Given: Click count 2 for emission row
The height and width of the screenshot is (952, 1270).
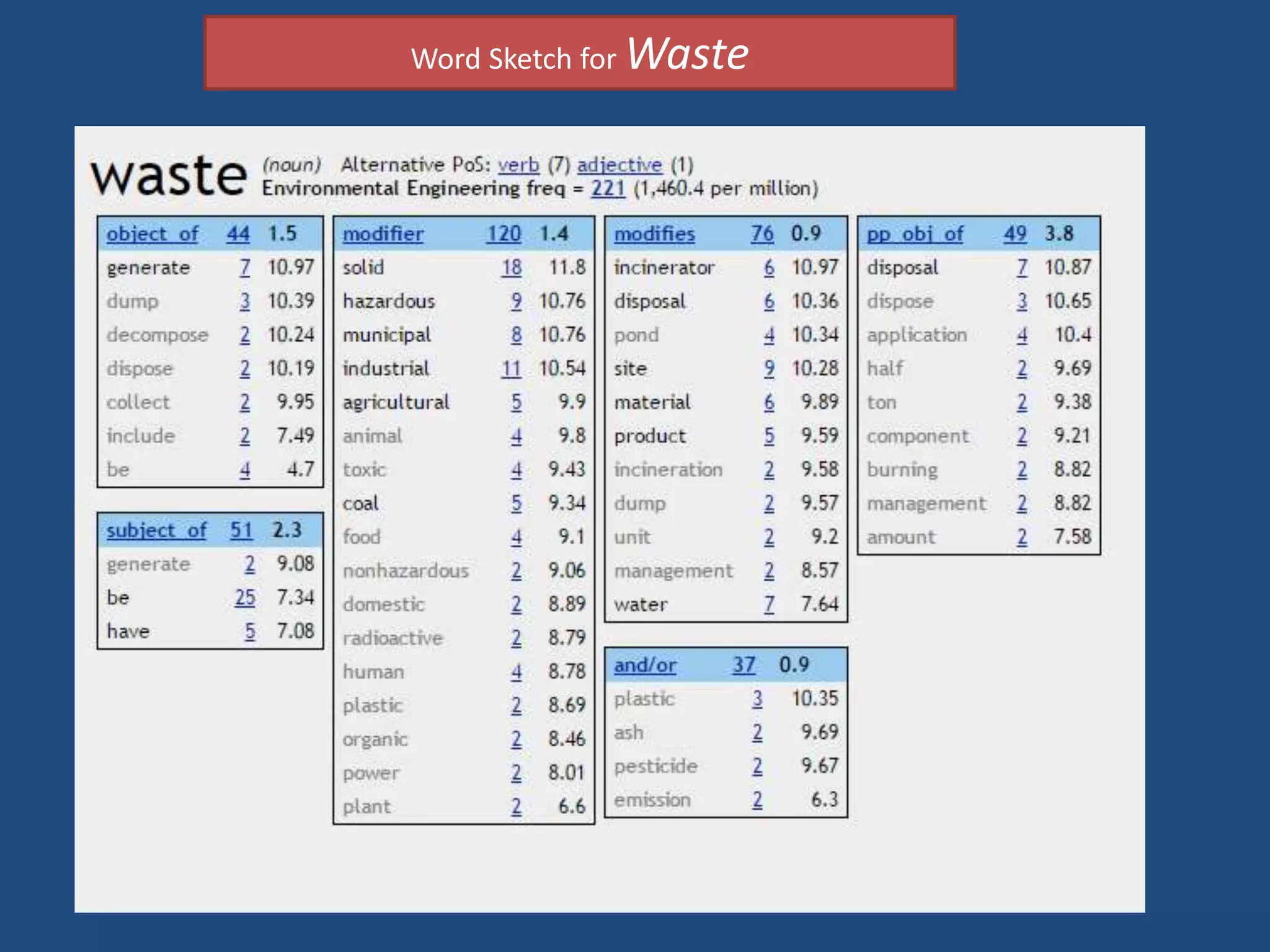Looking at the screenshot, I should [x=757, y=800].
